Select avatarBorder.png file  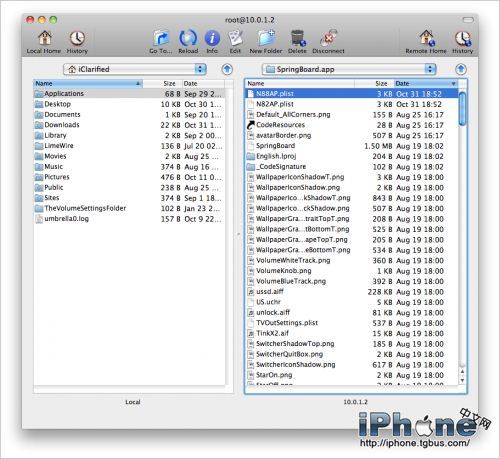click(352, 135)
